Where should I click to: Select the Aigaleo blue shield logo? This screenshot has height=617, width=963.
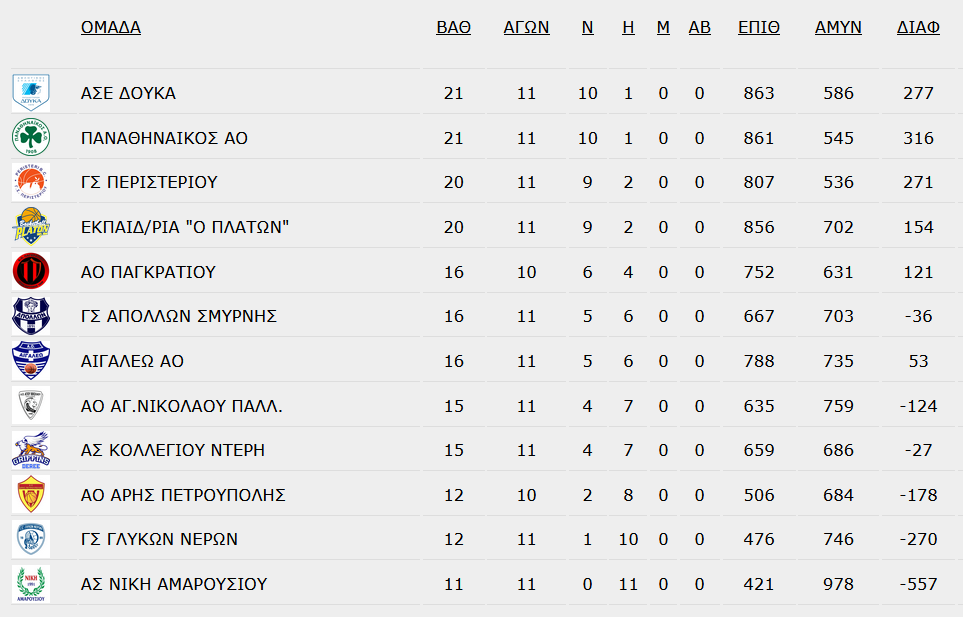pos(31,361)
